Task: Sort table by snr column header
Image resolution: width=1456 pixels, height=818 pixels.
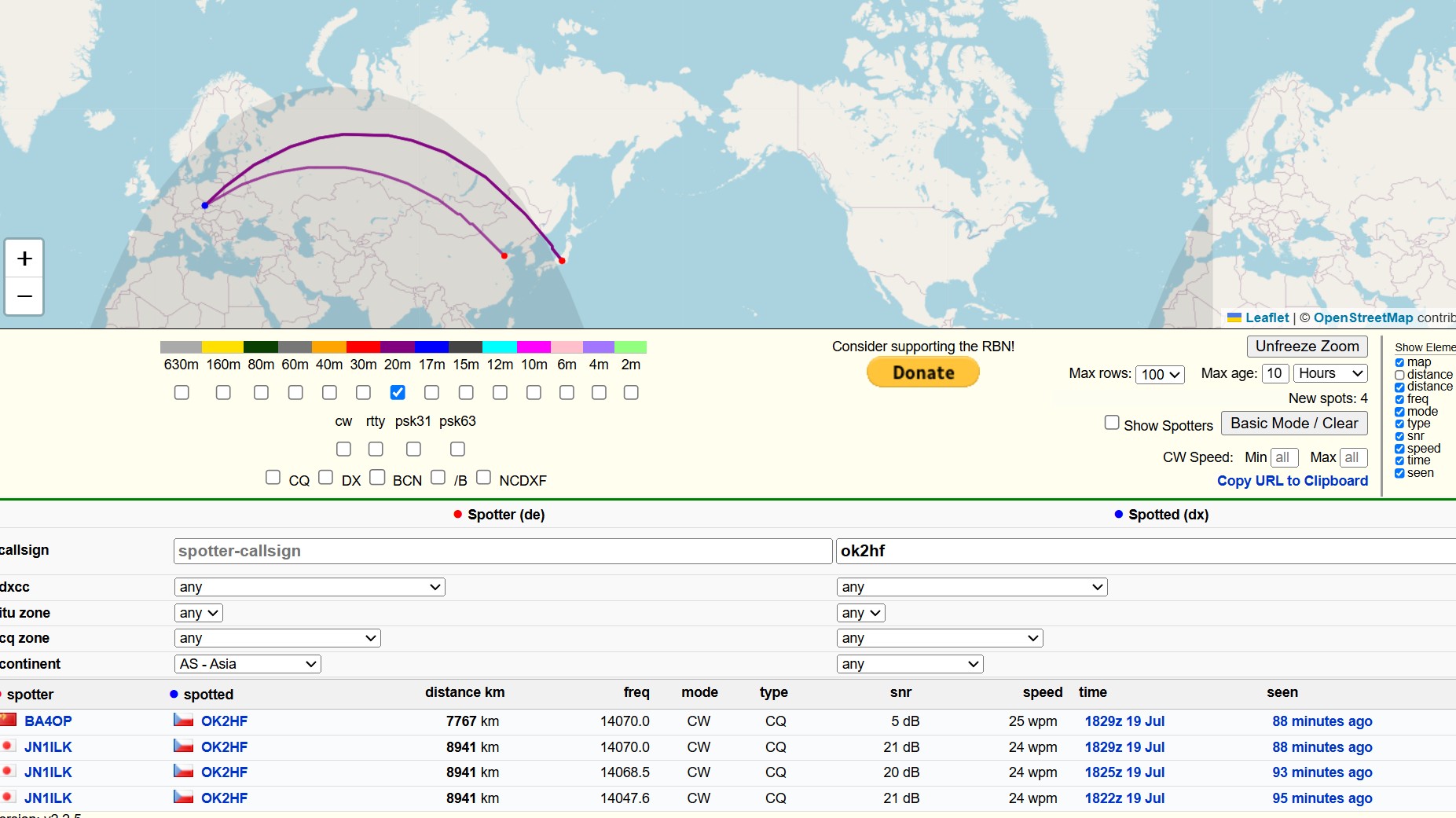Action: (x=900, y=692)
